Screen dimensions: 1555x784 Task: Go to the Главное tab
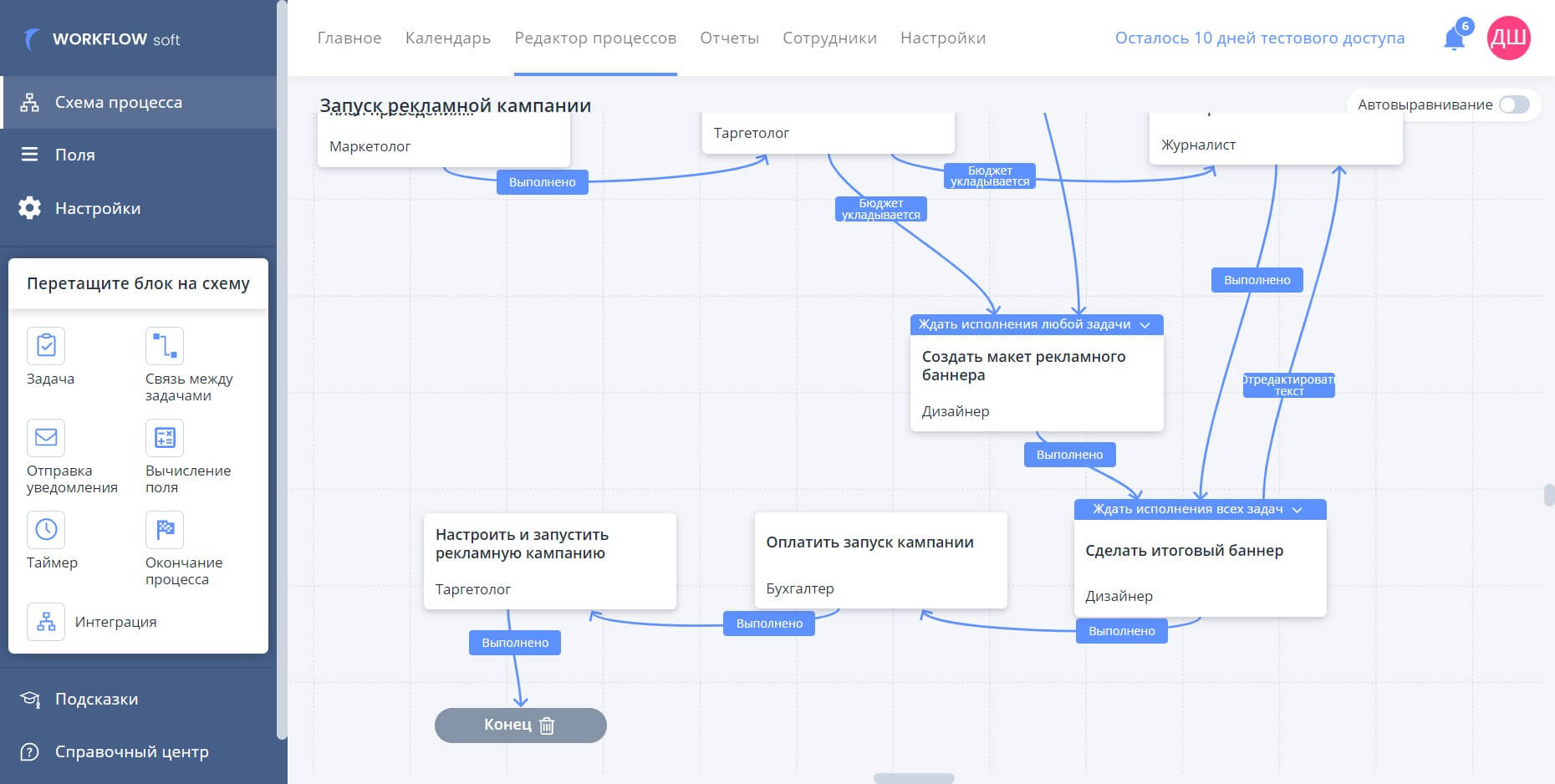point(349,38)
